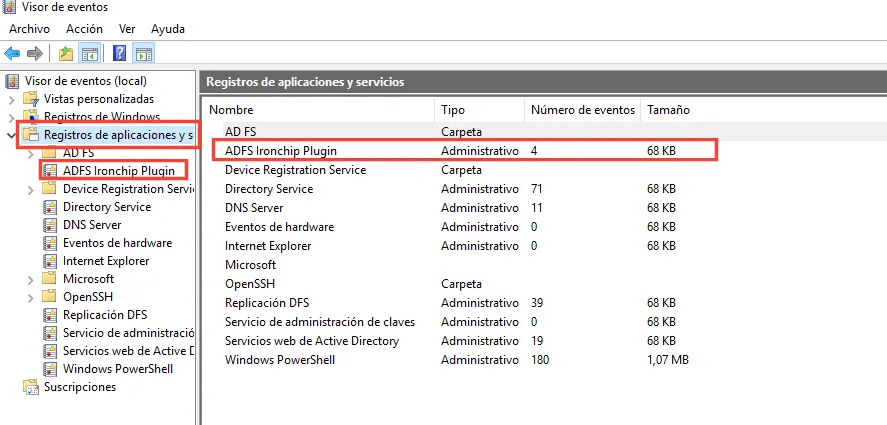Click the Vistas personalizadas folder icon
This screenshot has height=425, width=887.
[31, 99]
